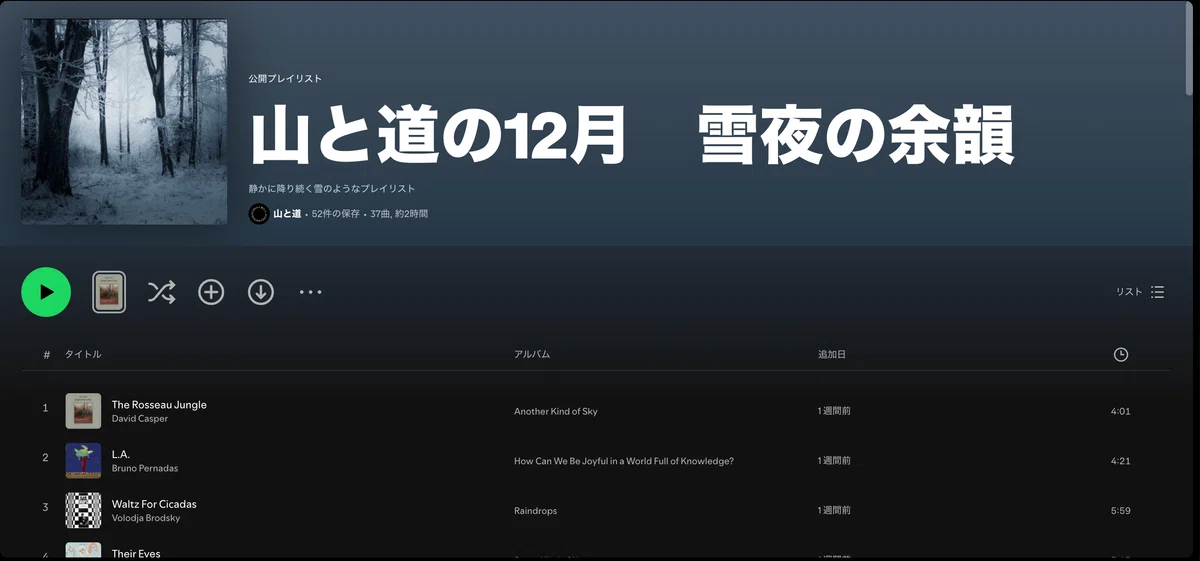Click 1週間前 in the L.A. row
The image size is (1200, 561).
coord(834,461)
